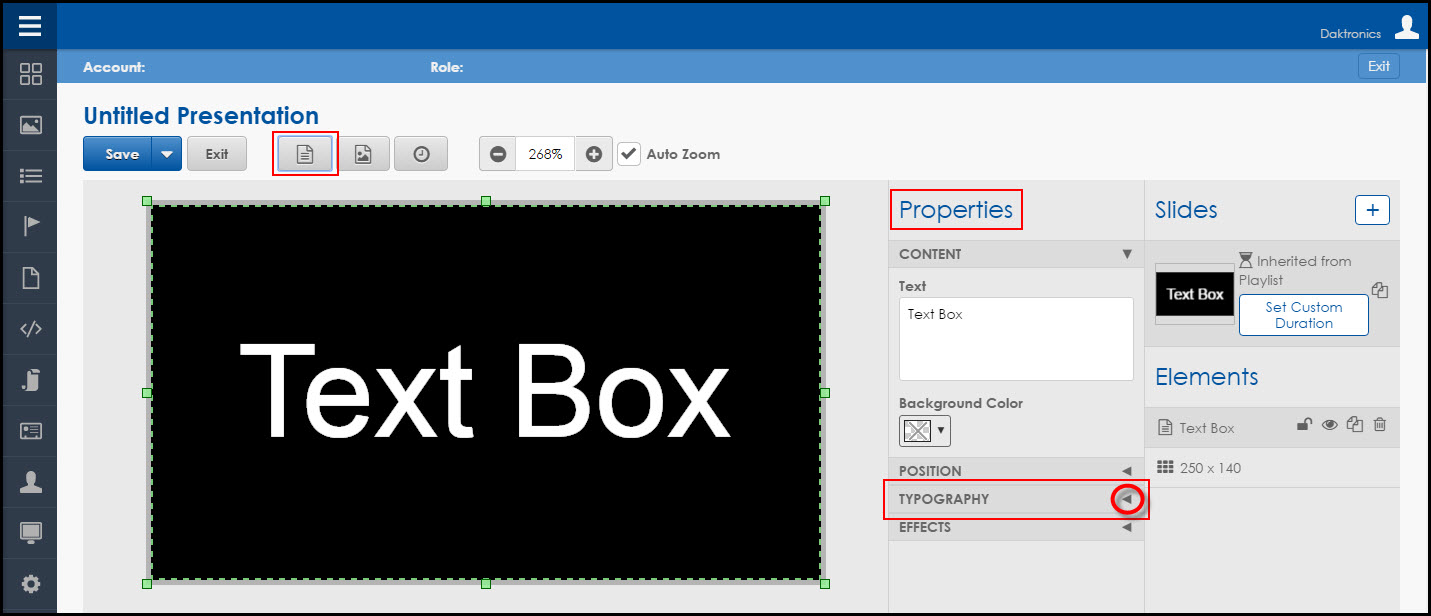Image resolution: width=1431 pixels, height=616 pixels.
Task: Expand the Position section
Action: 1127,471
